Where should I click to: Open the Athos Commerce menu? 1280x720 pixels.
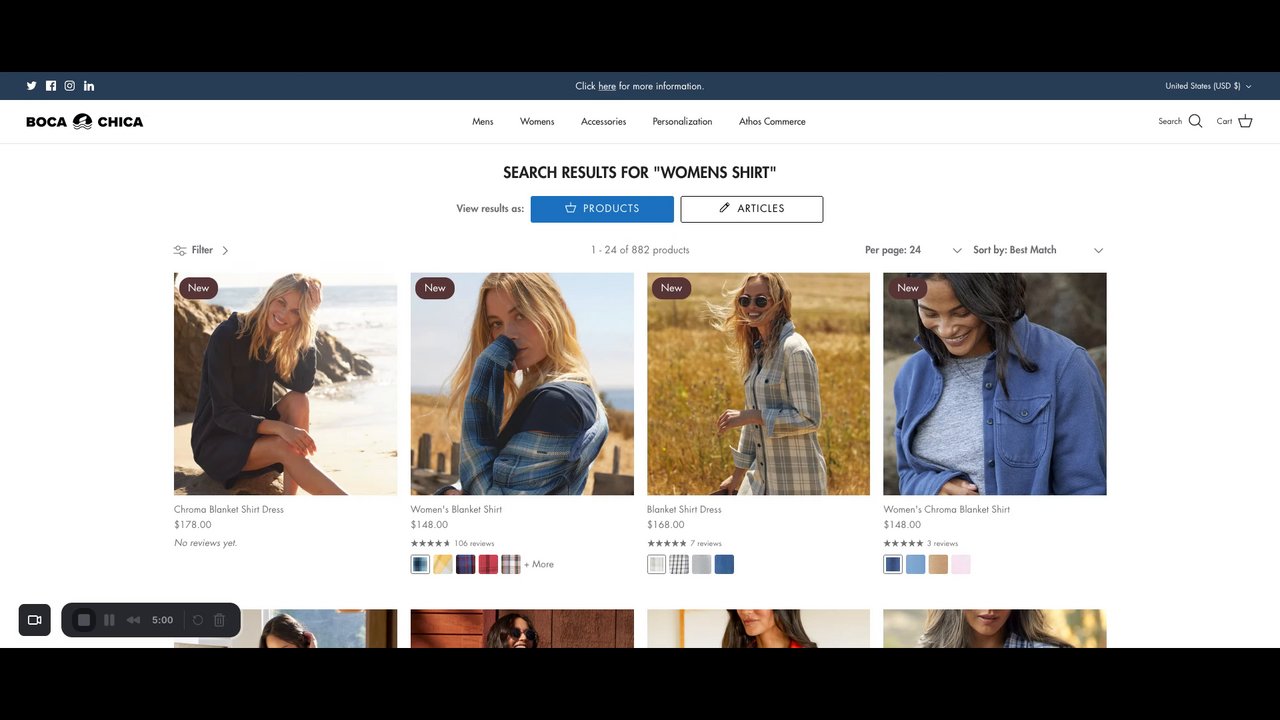point(772,121)
